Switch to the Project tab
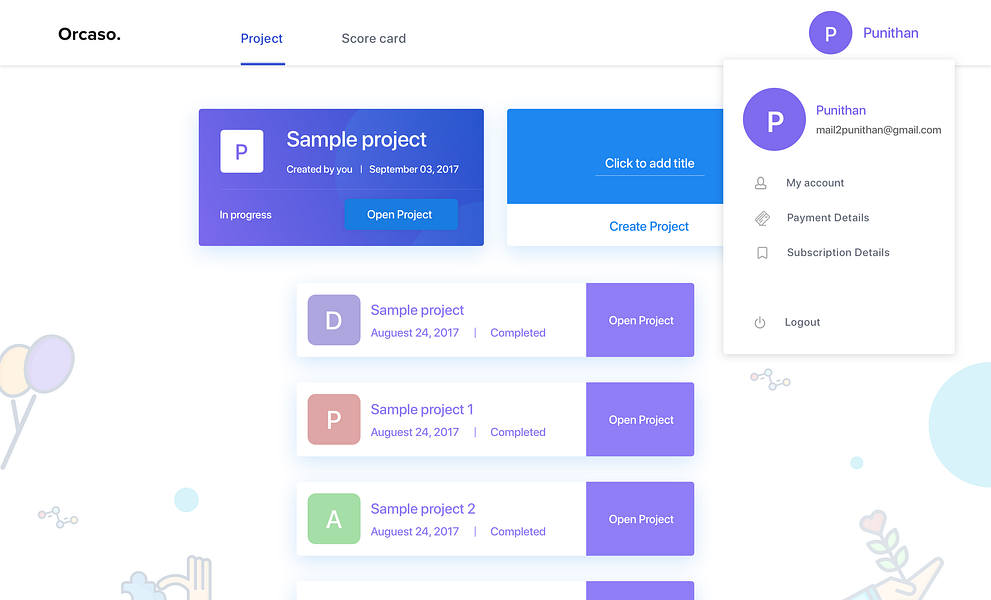This screenshot has height=600, width=991. coord(262,39)
